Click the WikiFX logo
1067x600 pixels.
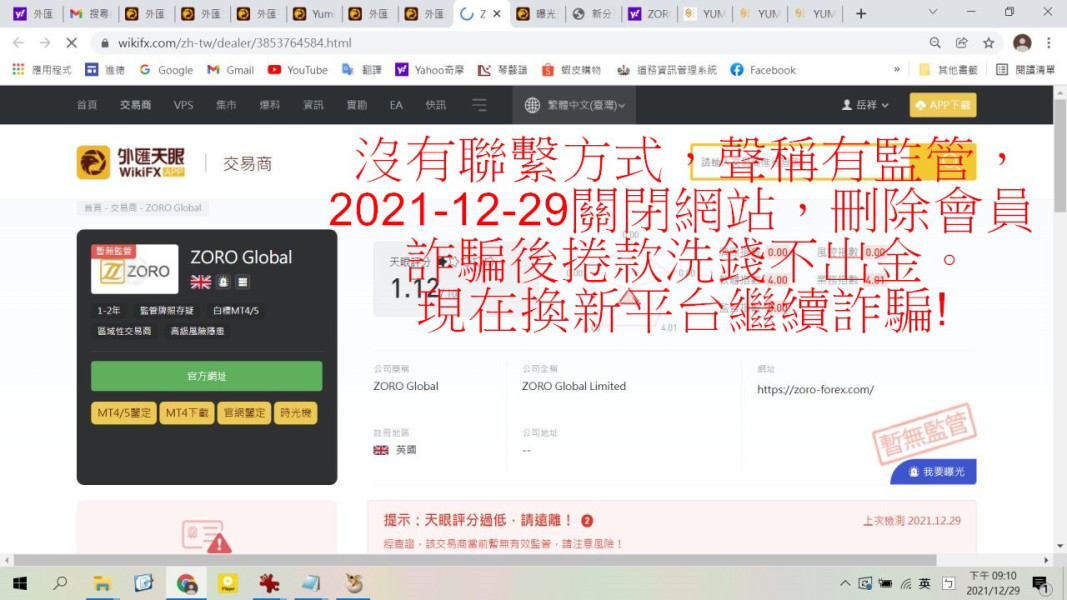click(131, 163)
